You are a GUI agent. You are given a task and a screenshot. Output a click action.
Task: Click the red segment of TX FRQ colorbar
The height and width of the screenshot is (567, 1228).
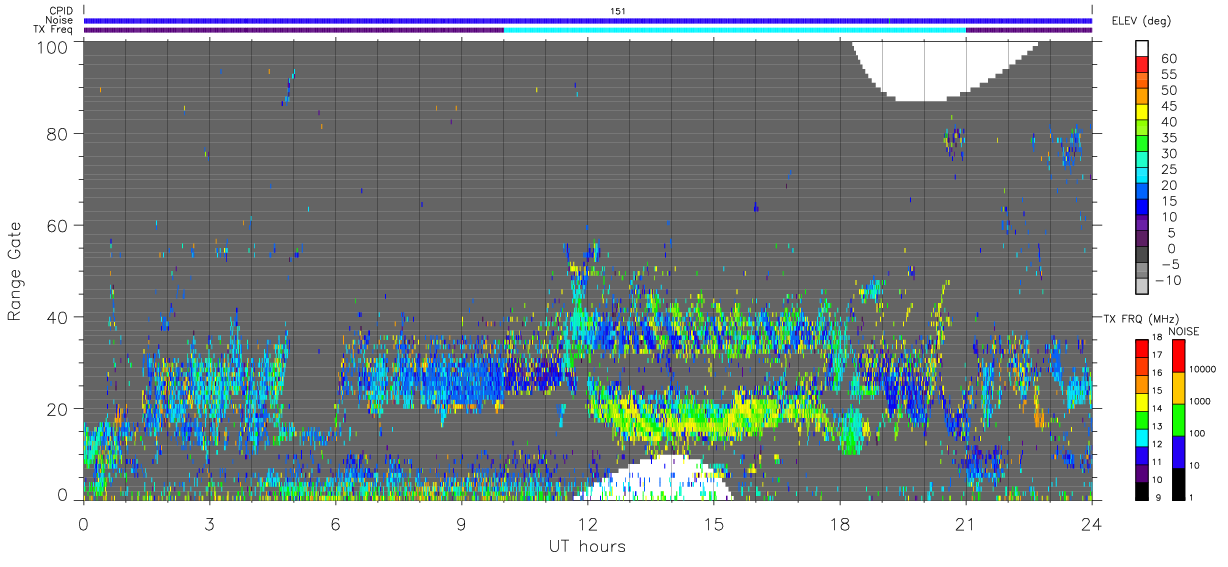pyautogui.click(x=1141, y=348)
